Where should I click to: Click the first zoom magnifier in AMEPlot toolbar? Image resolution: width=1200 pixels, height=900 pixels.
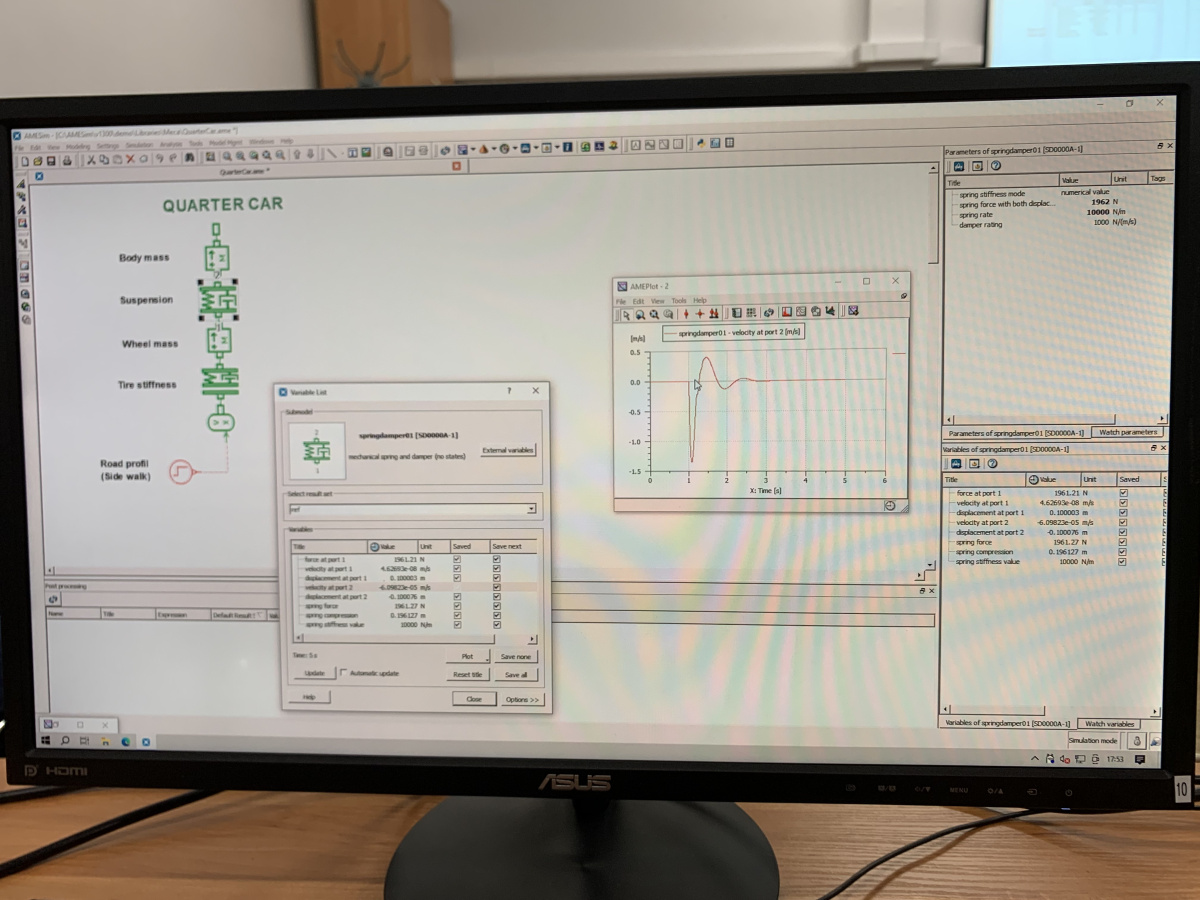[640, 313]
